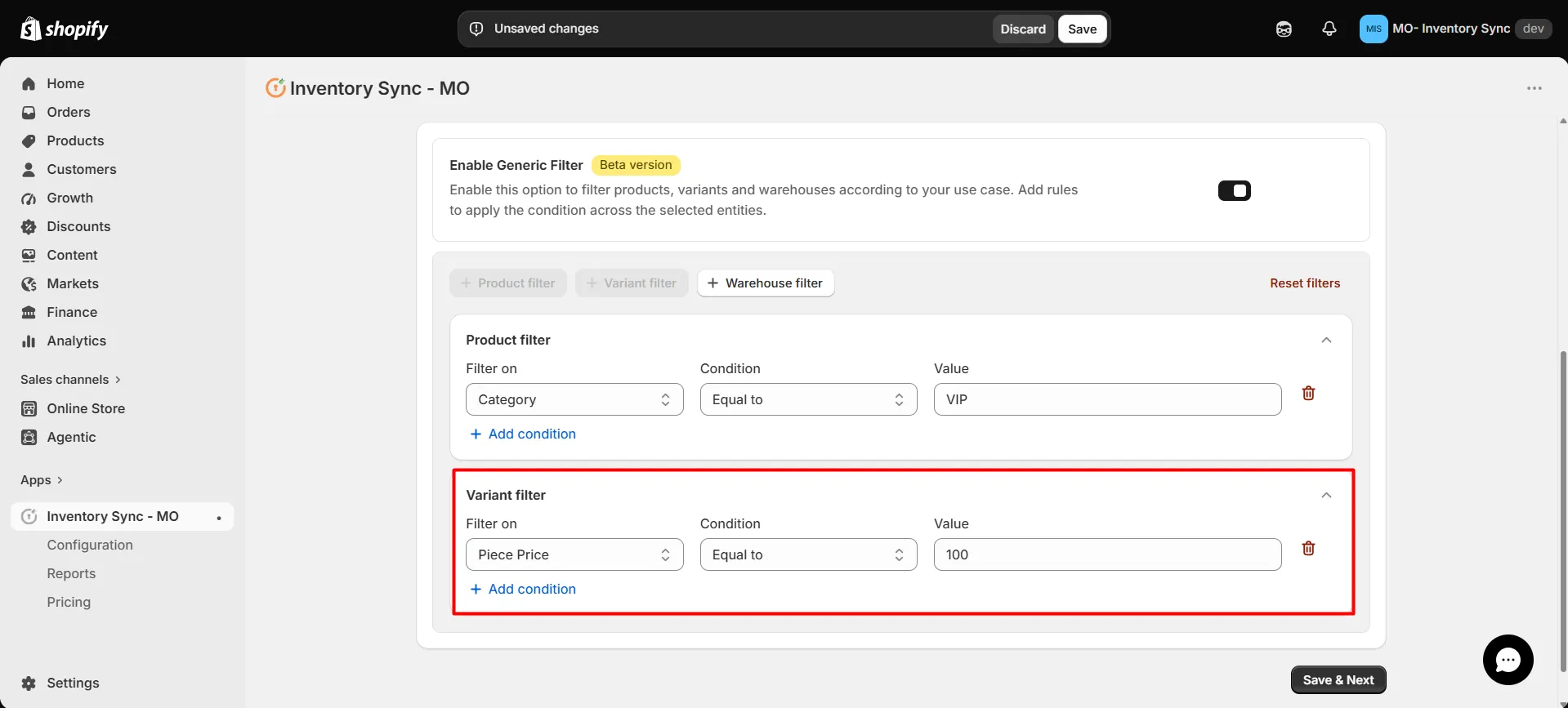Click the Inventory Sync app logo in header

[x=275, y=87]
